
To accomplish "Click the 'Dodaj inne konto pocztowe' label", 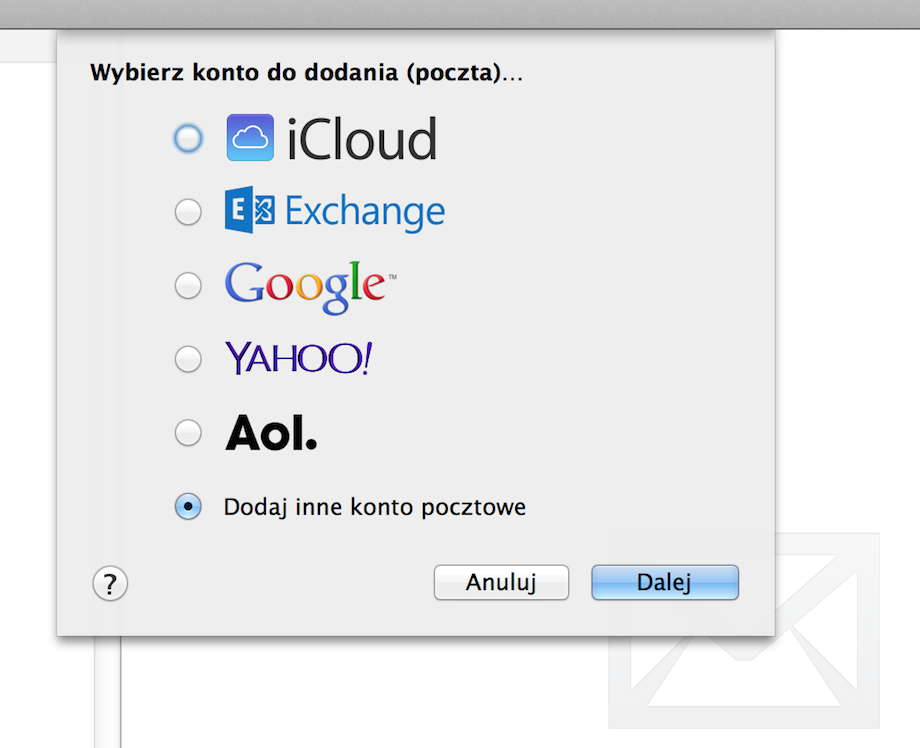I will tap(375, 507).
